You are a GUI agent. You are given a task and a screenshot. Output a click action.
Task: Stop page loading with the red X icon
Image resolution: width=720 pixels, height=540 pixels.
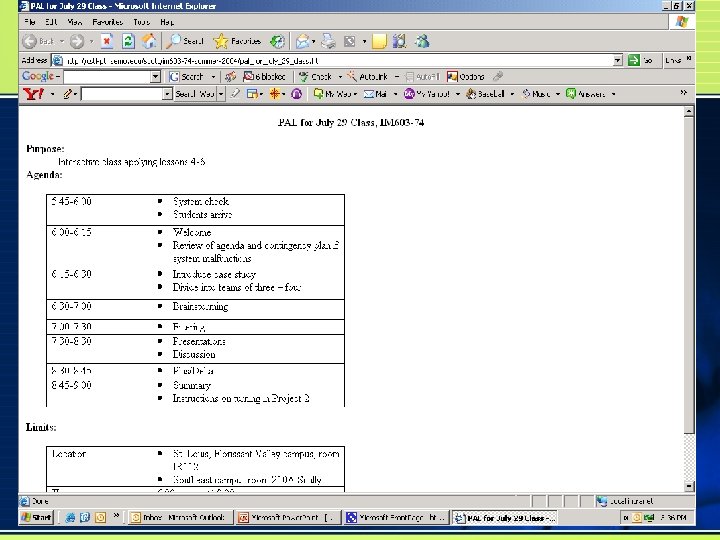(x=107, y=41)
